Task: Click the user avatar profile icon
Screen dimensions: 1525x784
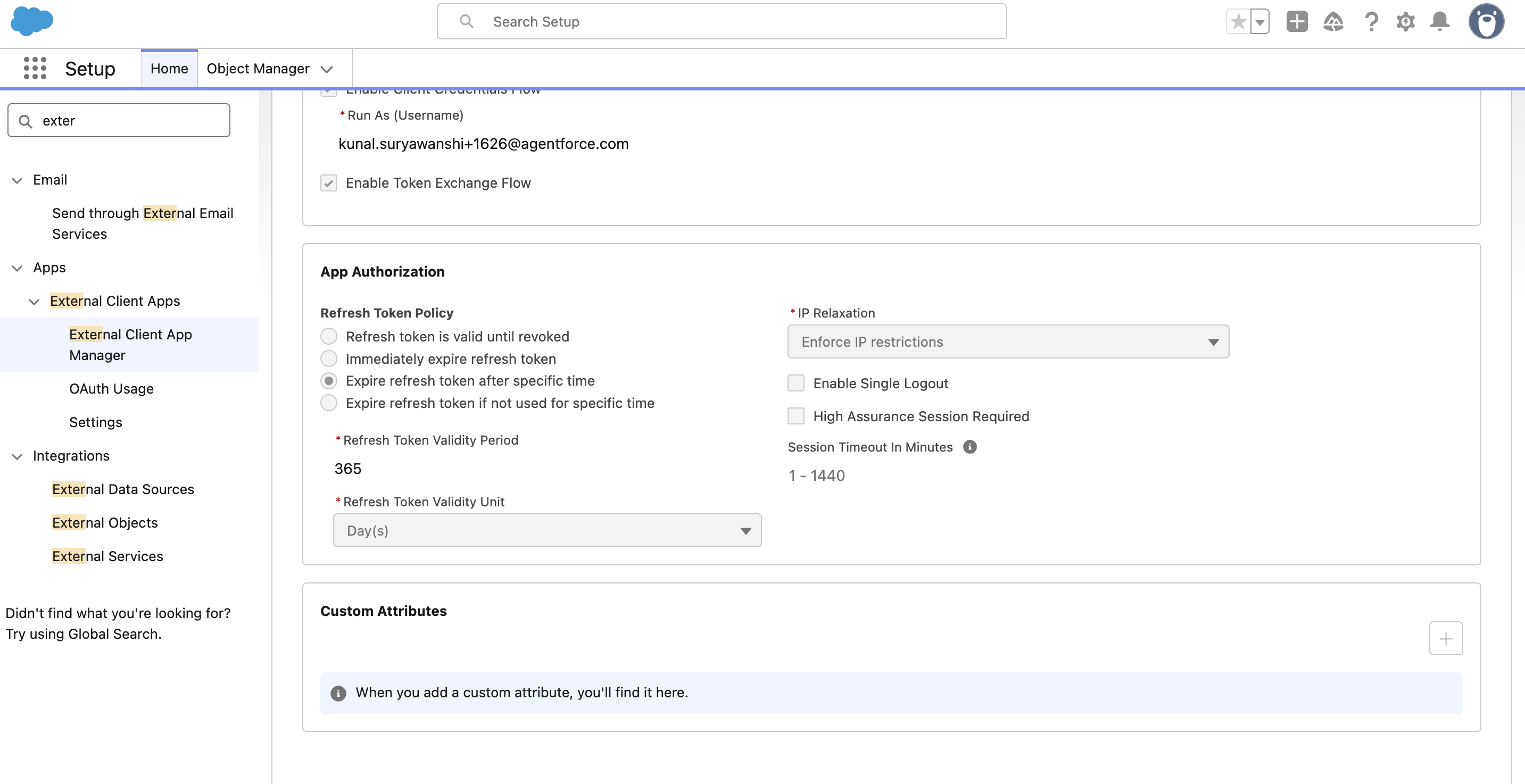Action: (x=1486, y=22)
